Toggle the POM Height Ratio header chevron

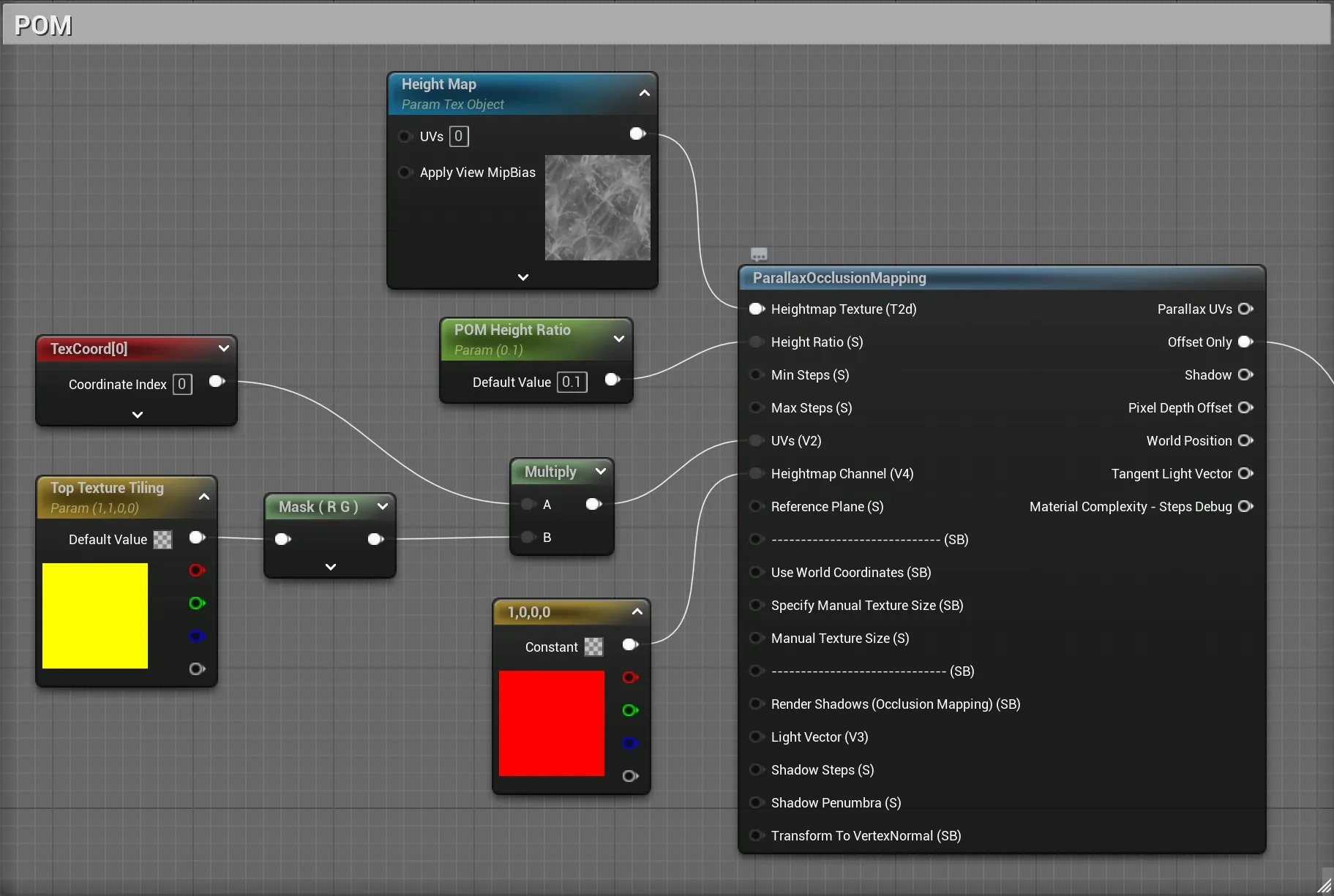click(619, 339)
